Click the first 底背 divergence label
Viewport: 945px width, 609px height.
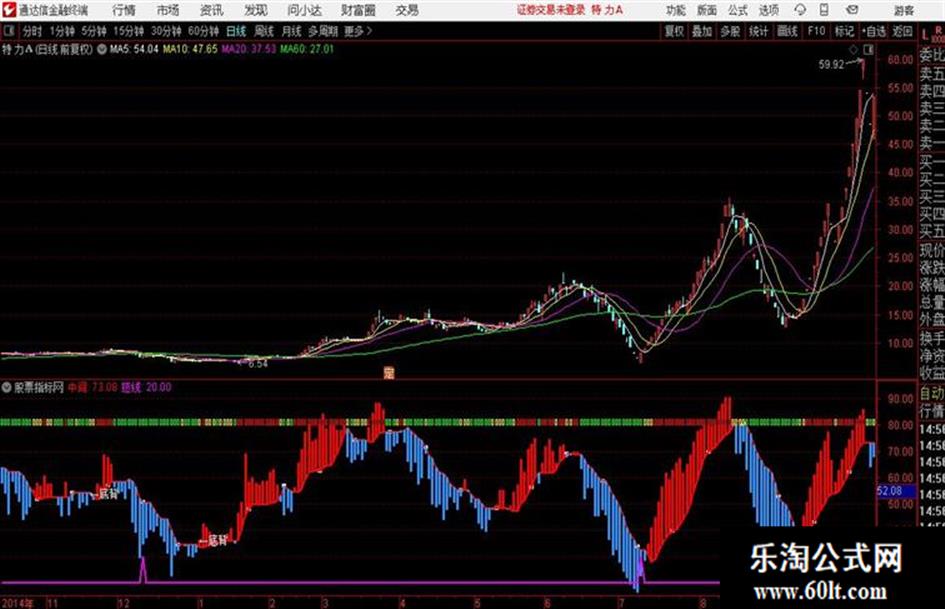pyautogui.click(x=107, y=494)
